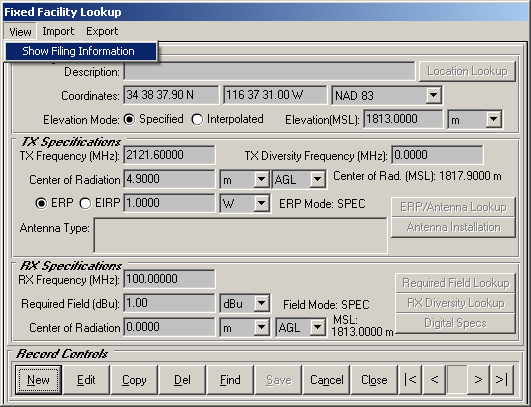Go to next record arrow
This screenshot has width=531, height=407.
[478, 380]
